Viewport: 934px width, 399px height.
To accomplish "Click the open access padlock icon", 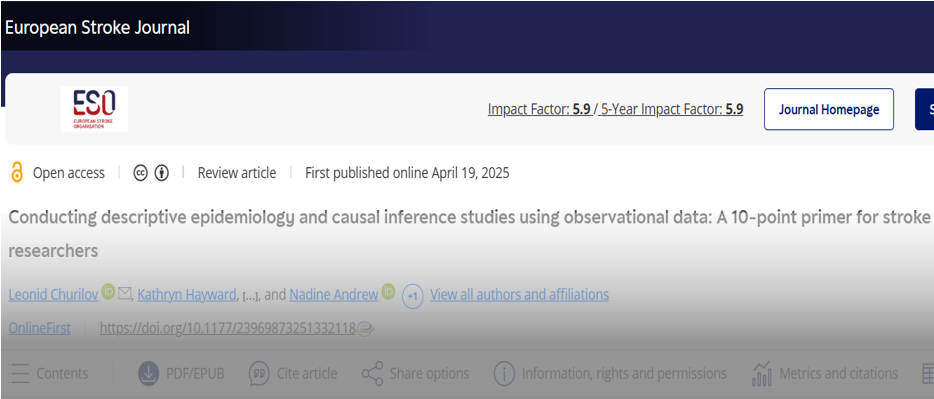I will pos(17,173).
